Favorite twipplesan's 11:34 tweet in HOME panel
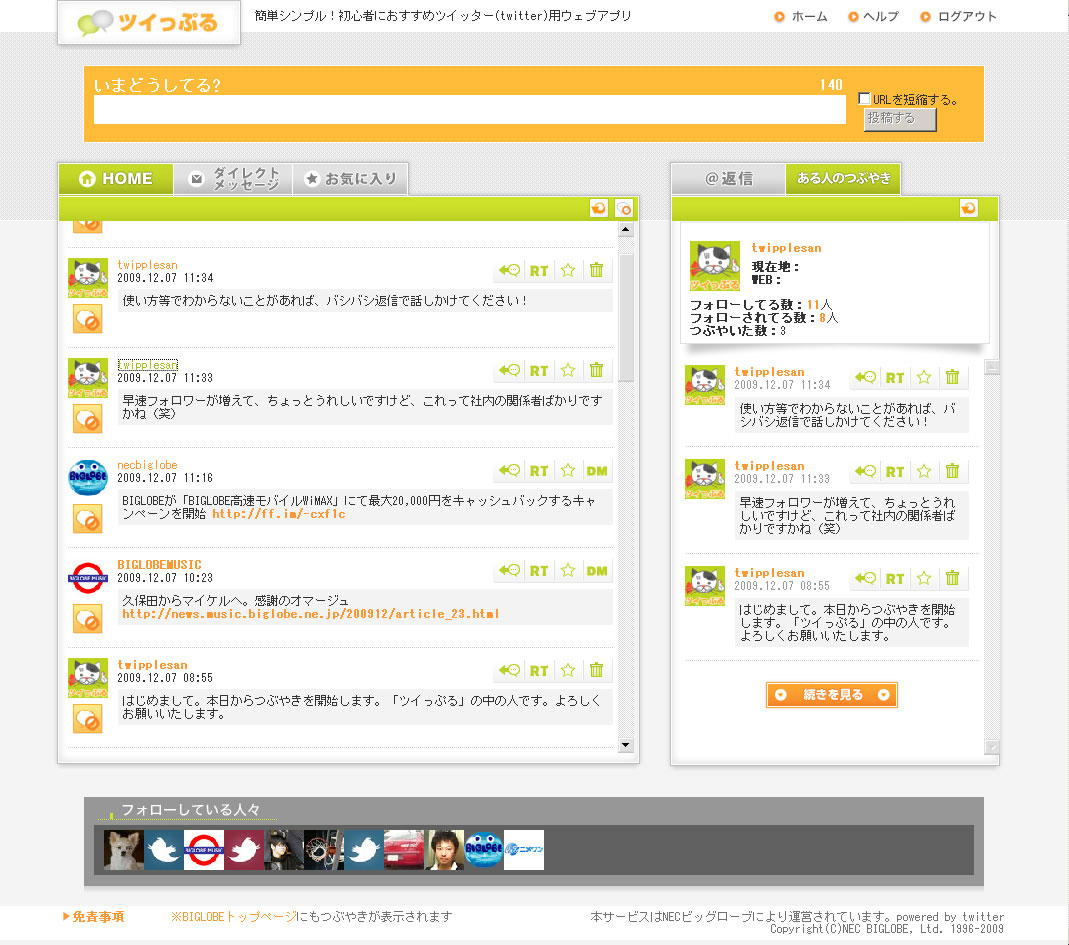This screenshot has width=1069, height=945. [568, 271]
